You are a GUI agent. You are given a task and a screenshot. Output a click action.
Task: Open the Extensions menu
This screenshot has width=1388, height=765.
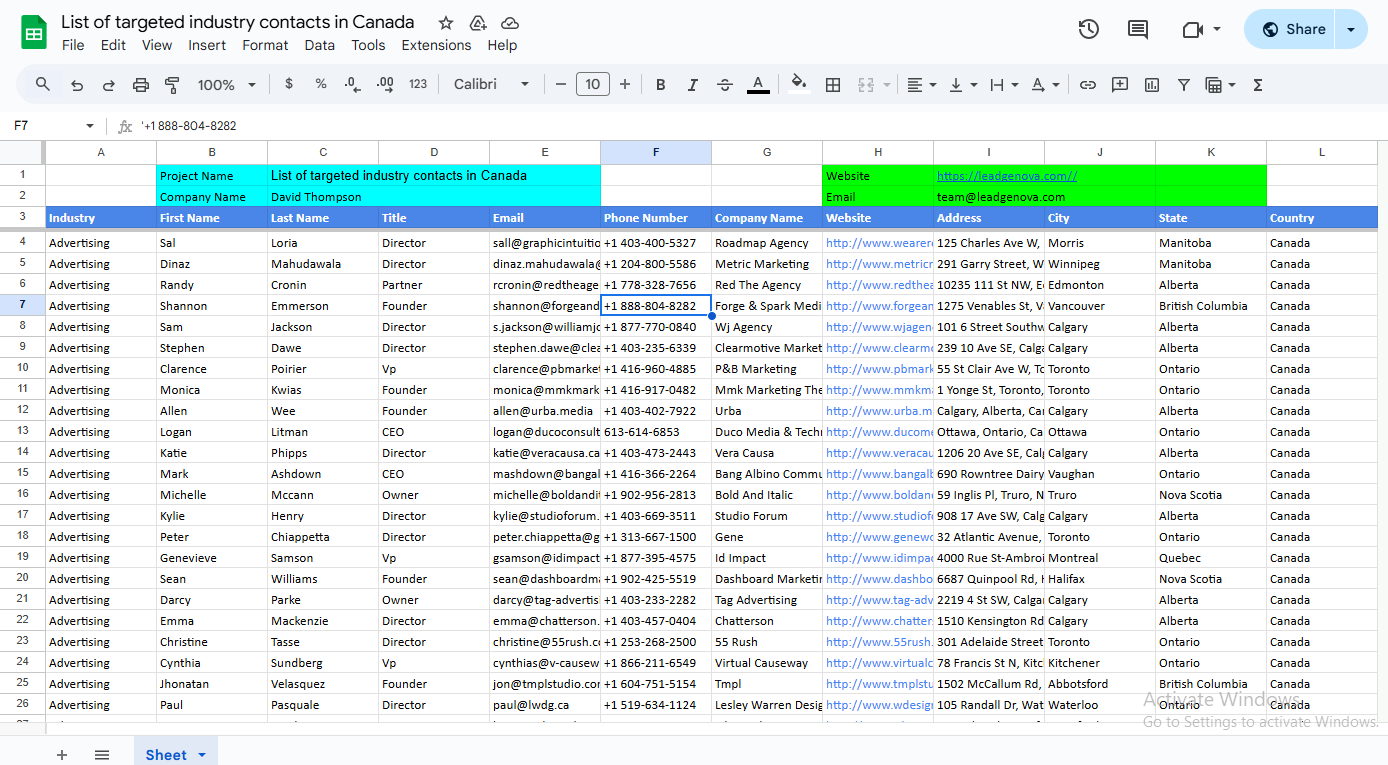click(436, 45)
